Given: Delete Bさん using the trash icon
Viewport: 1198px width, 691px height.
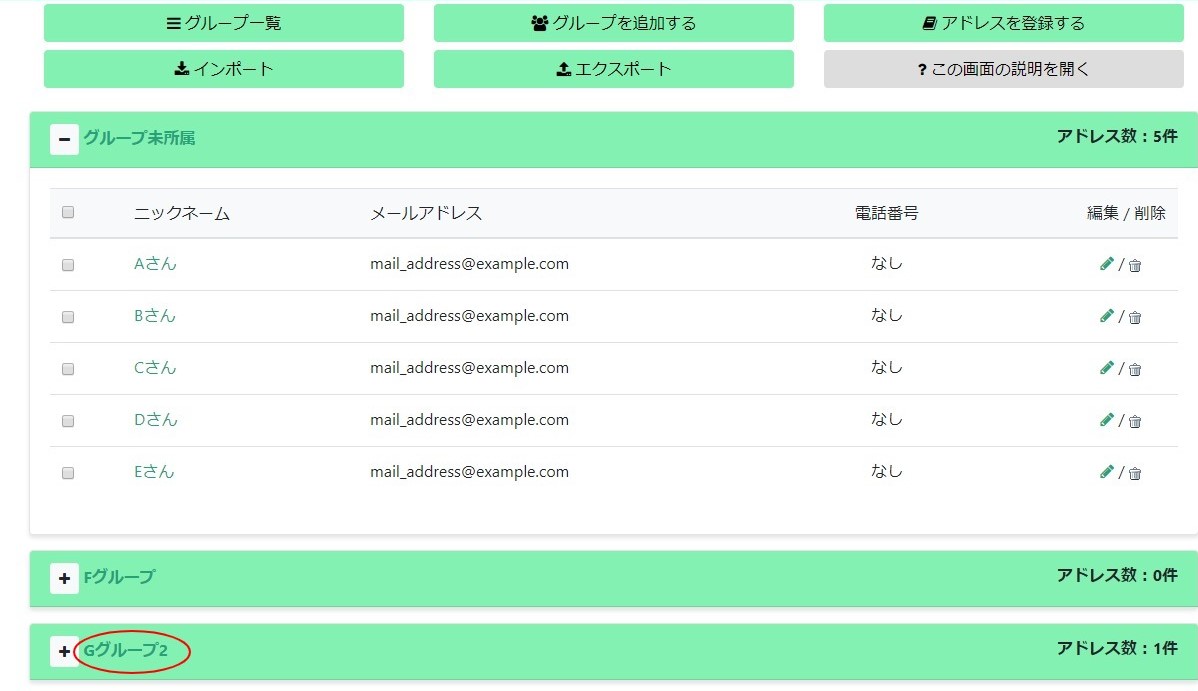Looking at the screenshot, I should point(1134,316).
